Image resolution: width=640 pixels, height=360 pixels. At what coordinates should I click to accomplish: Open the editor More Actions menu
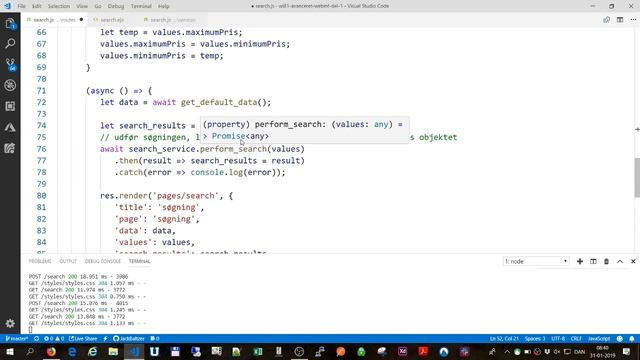click(633, 20)
